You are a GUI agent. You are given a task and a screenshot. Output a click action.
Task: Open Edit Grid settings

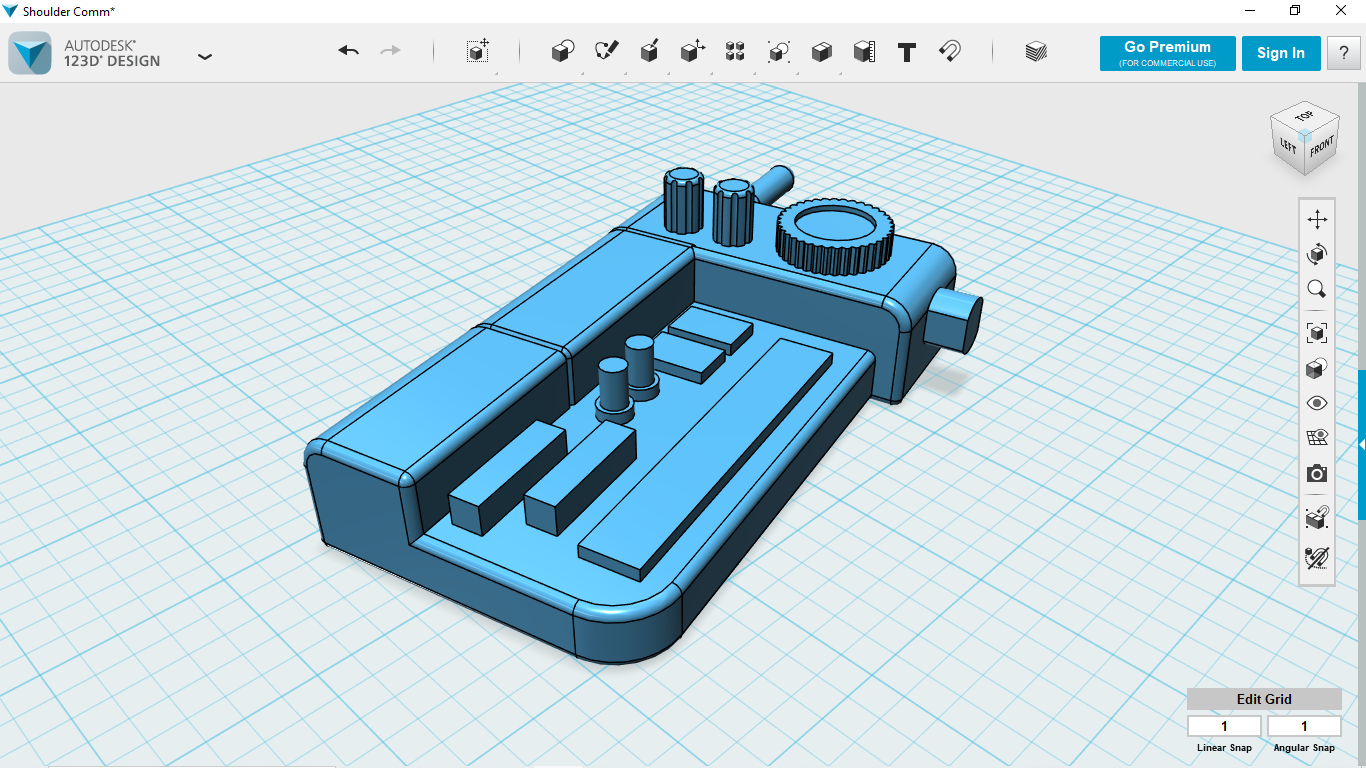[x=1264, y=699]
